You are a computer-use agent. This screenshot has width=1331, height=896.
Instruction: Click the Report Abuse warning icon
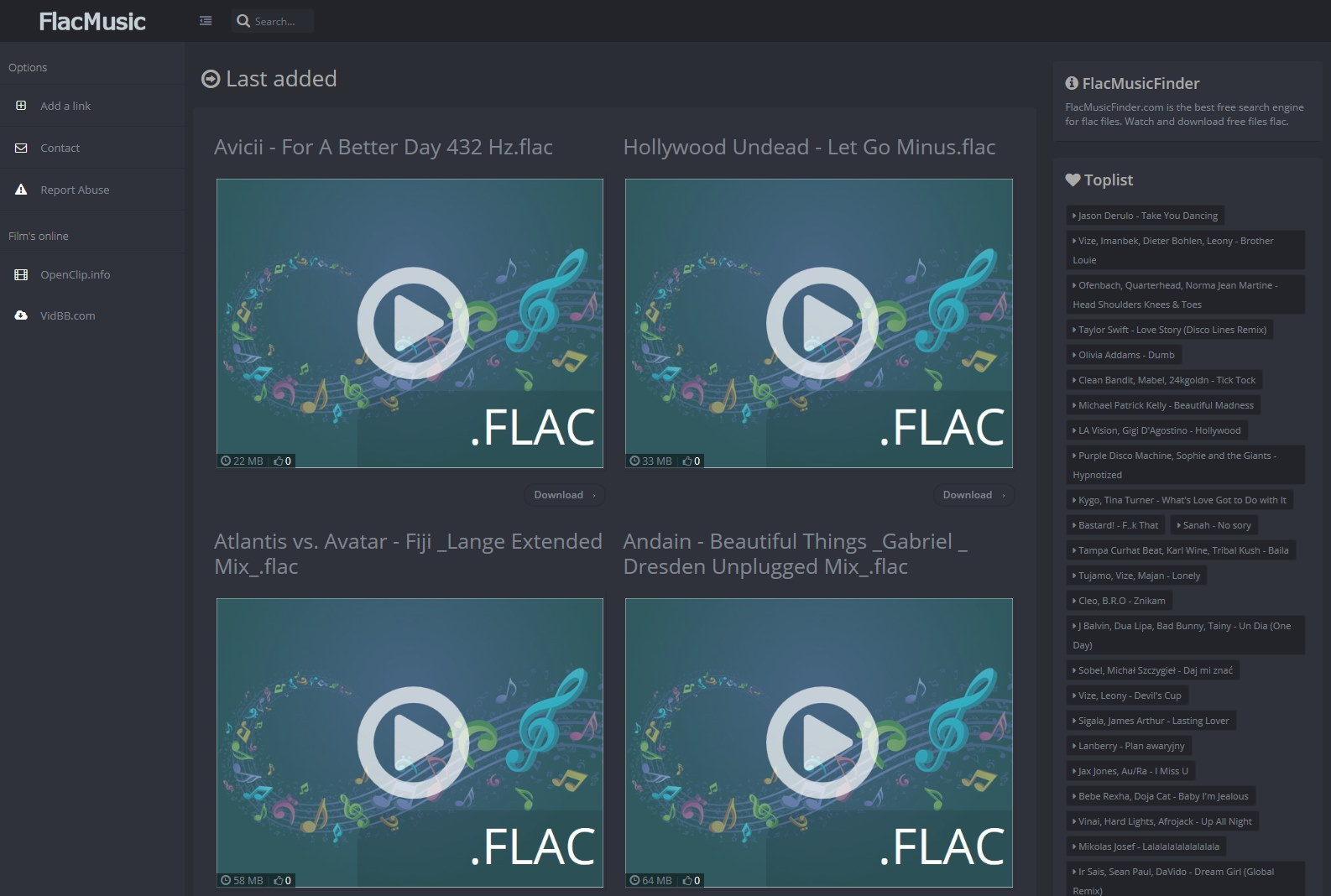[x=21, y=190]
